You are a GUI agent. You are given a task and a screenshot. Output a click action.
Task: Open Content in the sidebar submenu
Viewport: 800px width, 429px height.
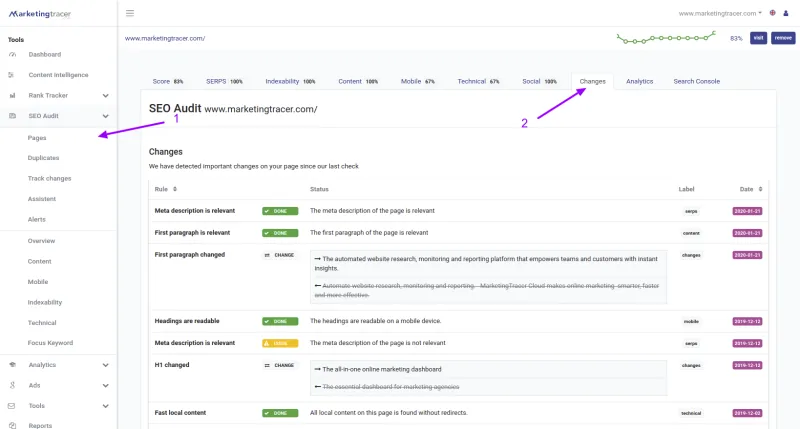39,261
